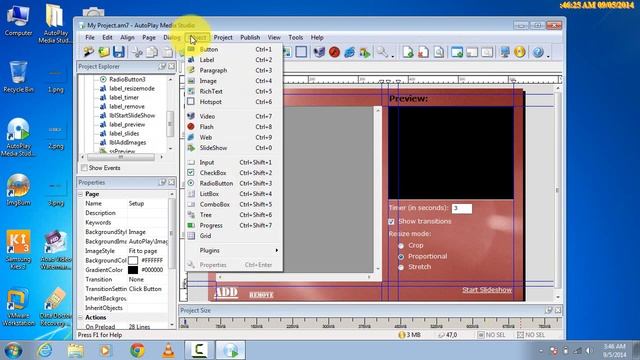Click the ADD label on canvas
This screenshot has width=640, height=360.
[226, 292]
